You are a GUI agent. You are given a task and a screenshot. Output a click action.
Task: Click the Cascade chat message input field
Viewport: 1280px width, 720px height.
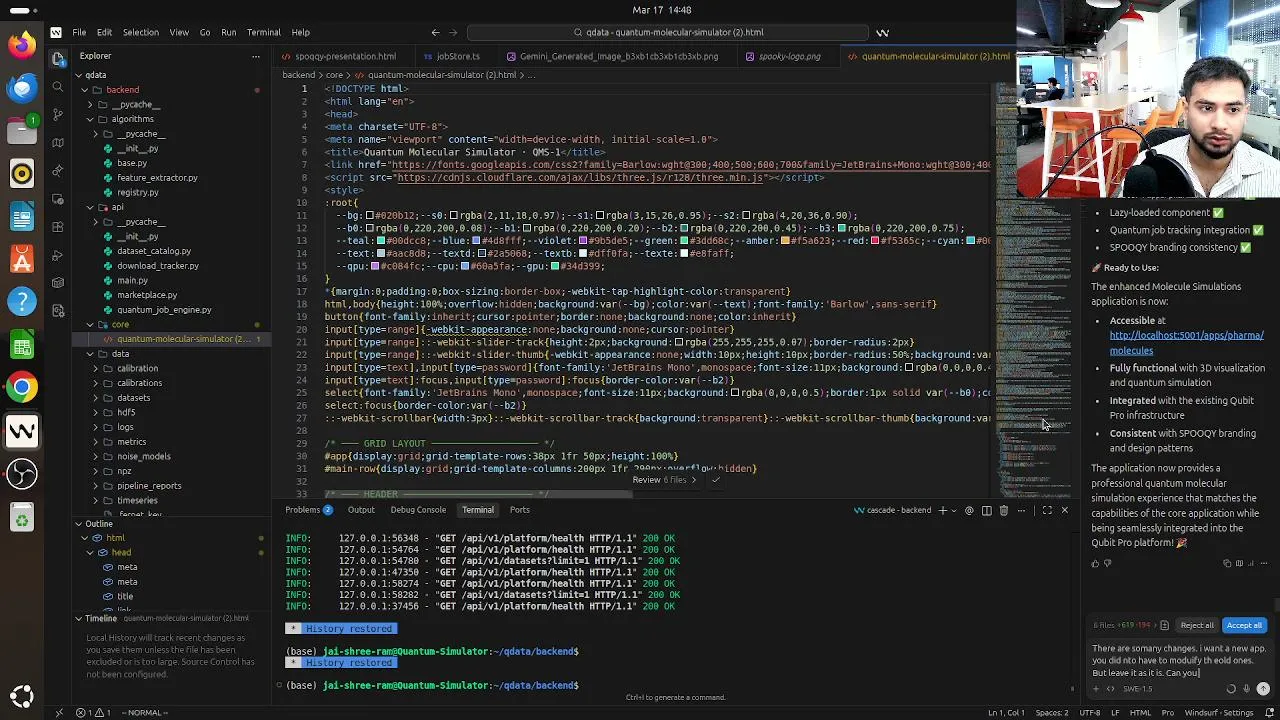[x=1178, y=660]
